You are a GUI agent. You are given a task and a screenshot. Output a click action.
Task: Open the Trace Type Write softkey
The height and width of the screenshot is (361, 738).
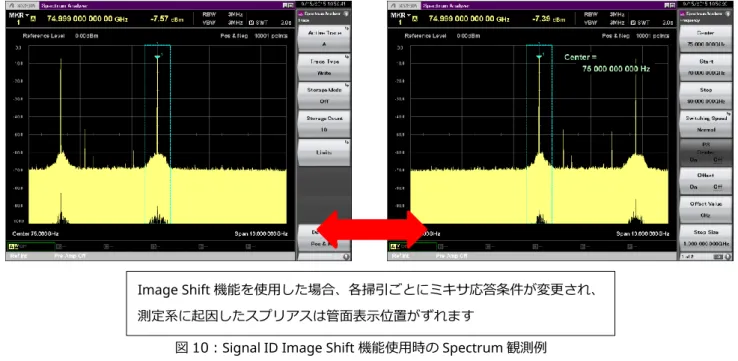pos(324,67)
